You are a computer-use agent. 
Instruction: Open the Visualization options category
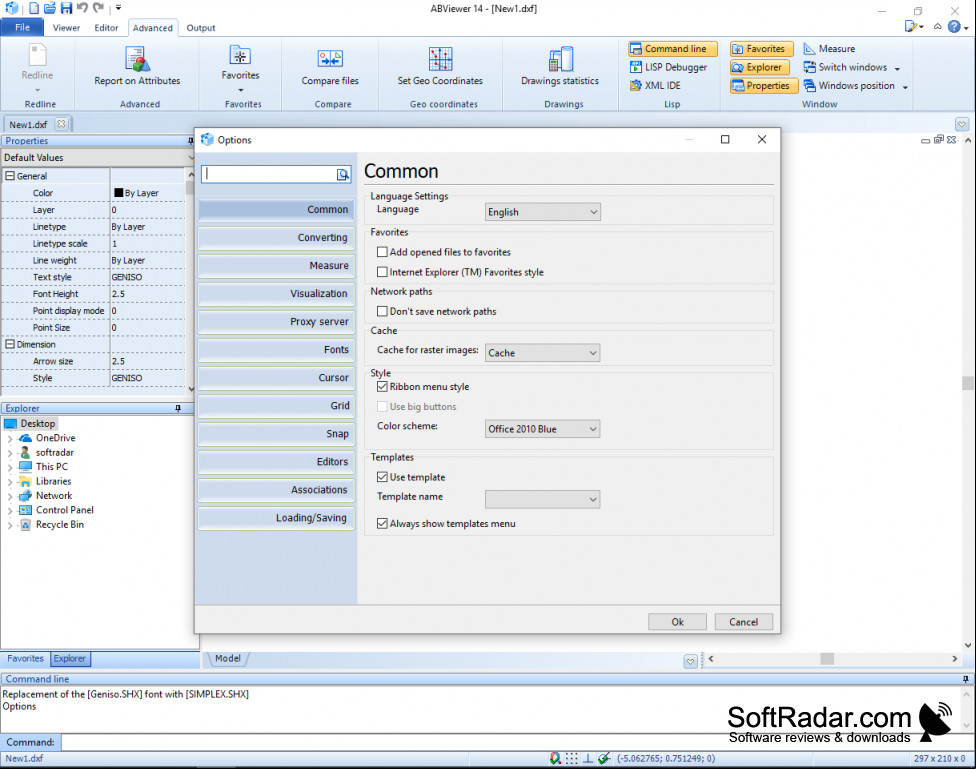[276, 294]
